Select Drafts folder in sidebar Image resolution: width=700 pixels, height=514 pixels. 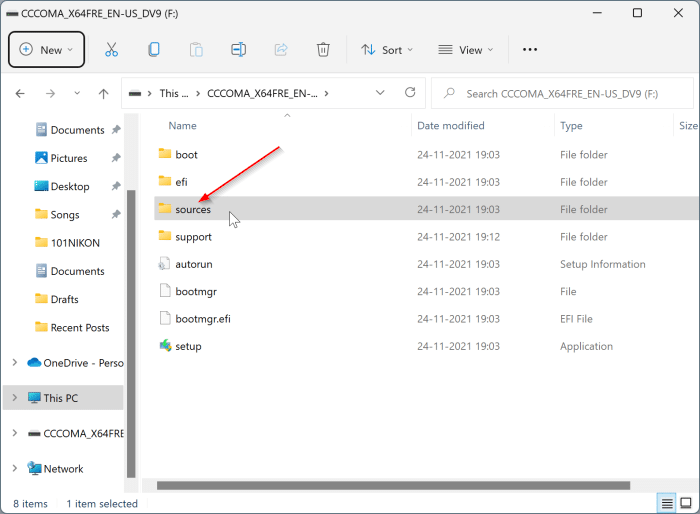[x=64, y=299]
